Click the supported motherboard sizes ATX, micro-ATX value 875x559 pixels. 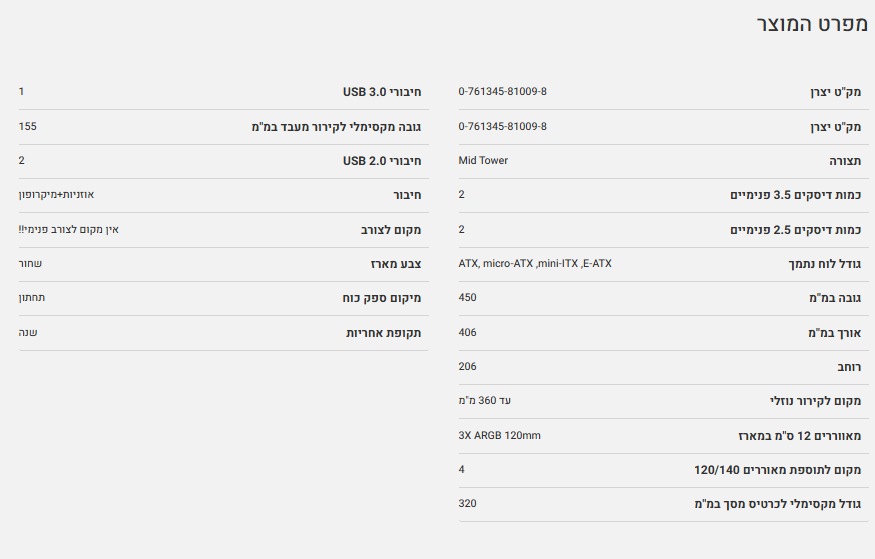pyautogui.click(x=534, y=264)
